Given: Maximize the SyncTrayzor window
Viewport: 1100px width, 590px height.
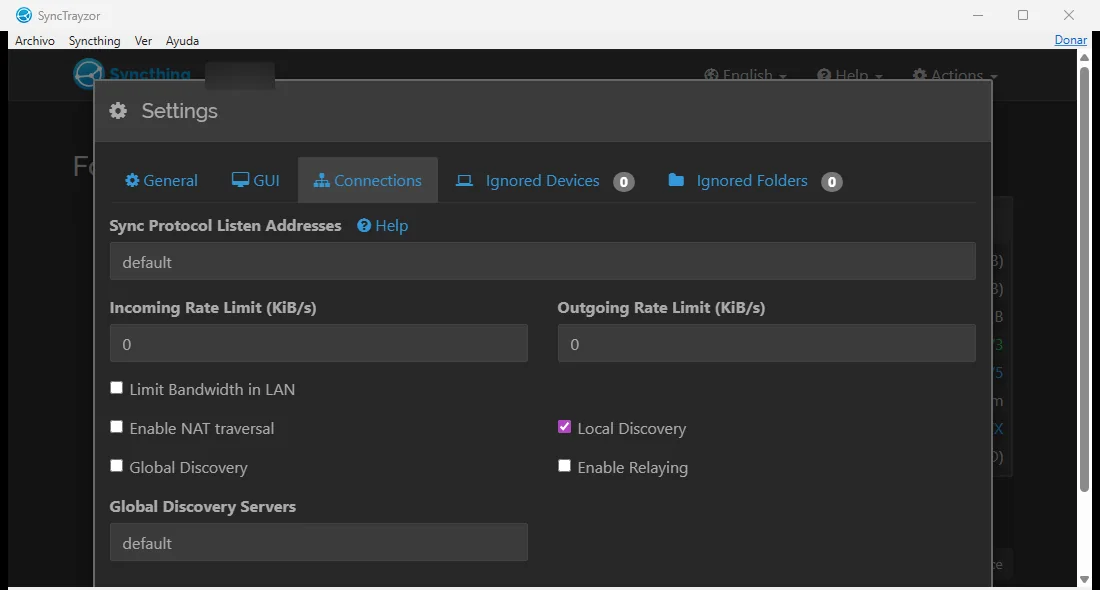Looking at the screenshot, I should point(1023,15).
